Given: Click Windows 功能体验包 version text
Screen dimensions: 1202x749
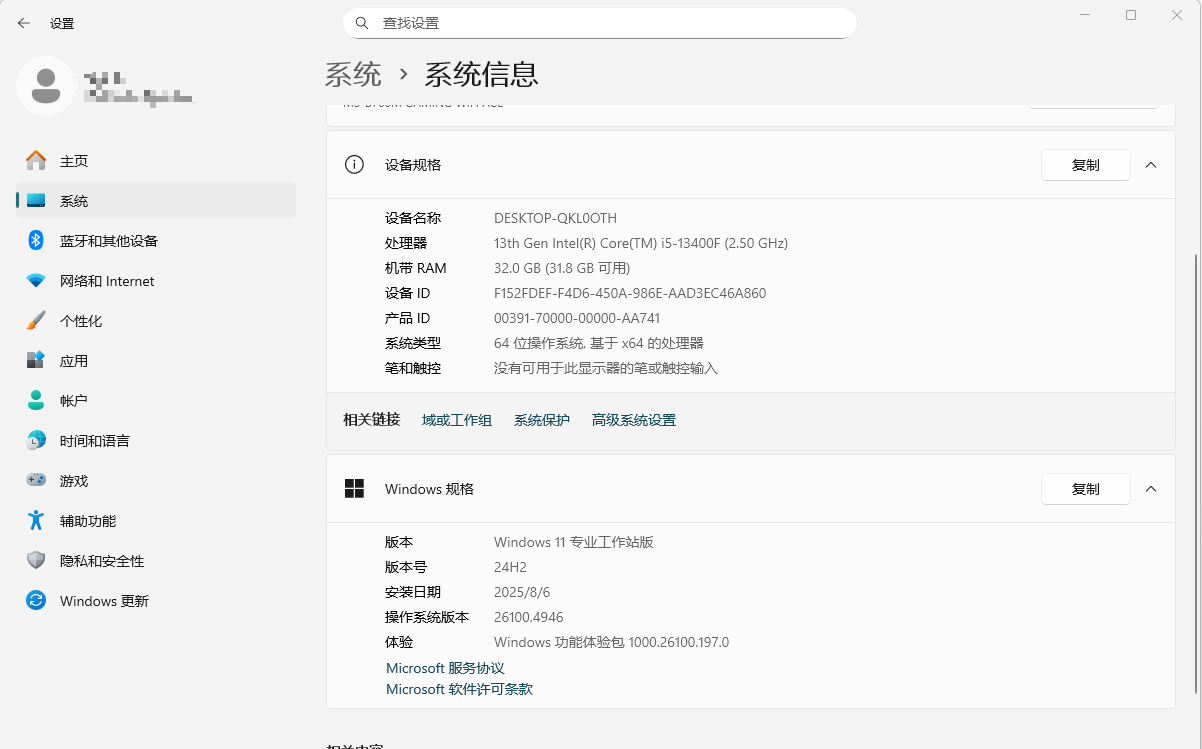Looking at the screenshot, I should coord(611,642).
